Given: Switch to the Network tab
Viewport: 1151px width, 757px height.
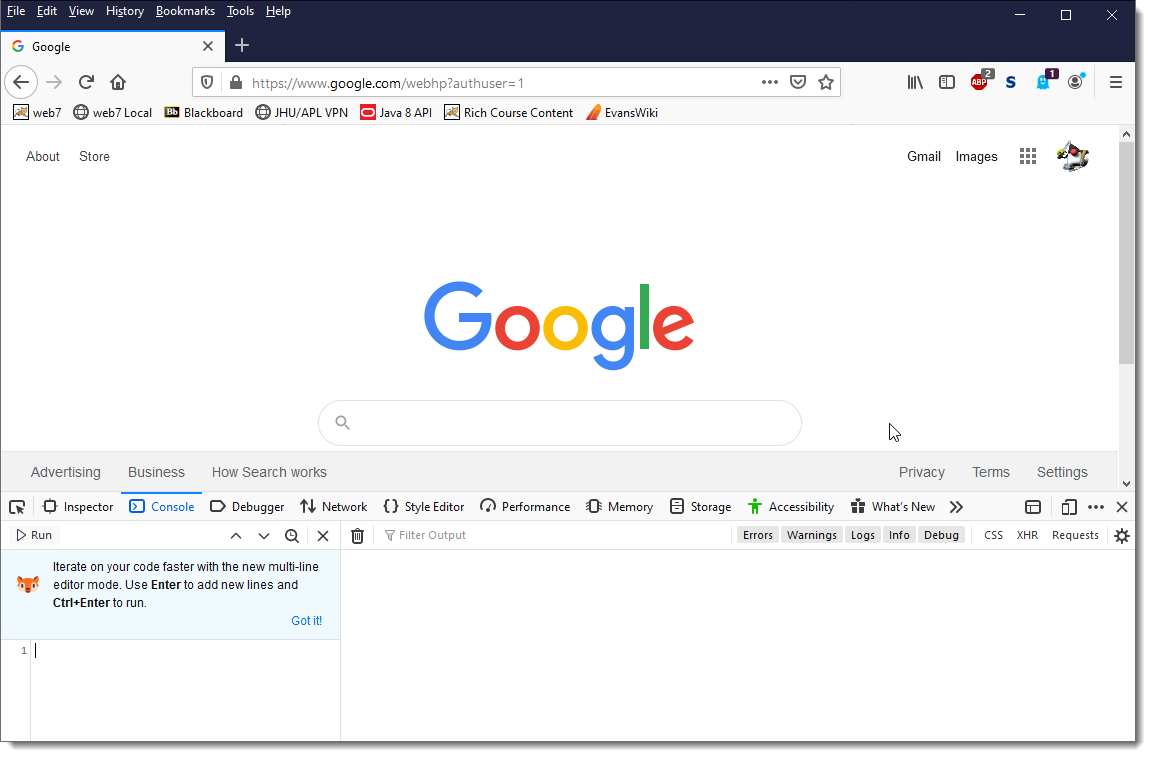Looking at the screenshot, I should click(333, 507).
